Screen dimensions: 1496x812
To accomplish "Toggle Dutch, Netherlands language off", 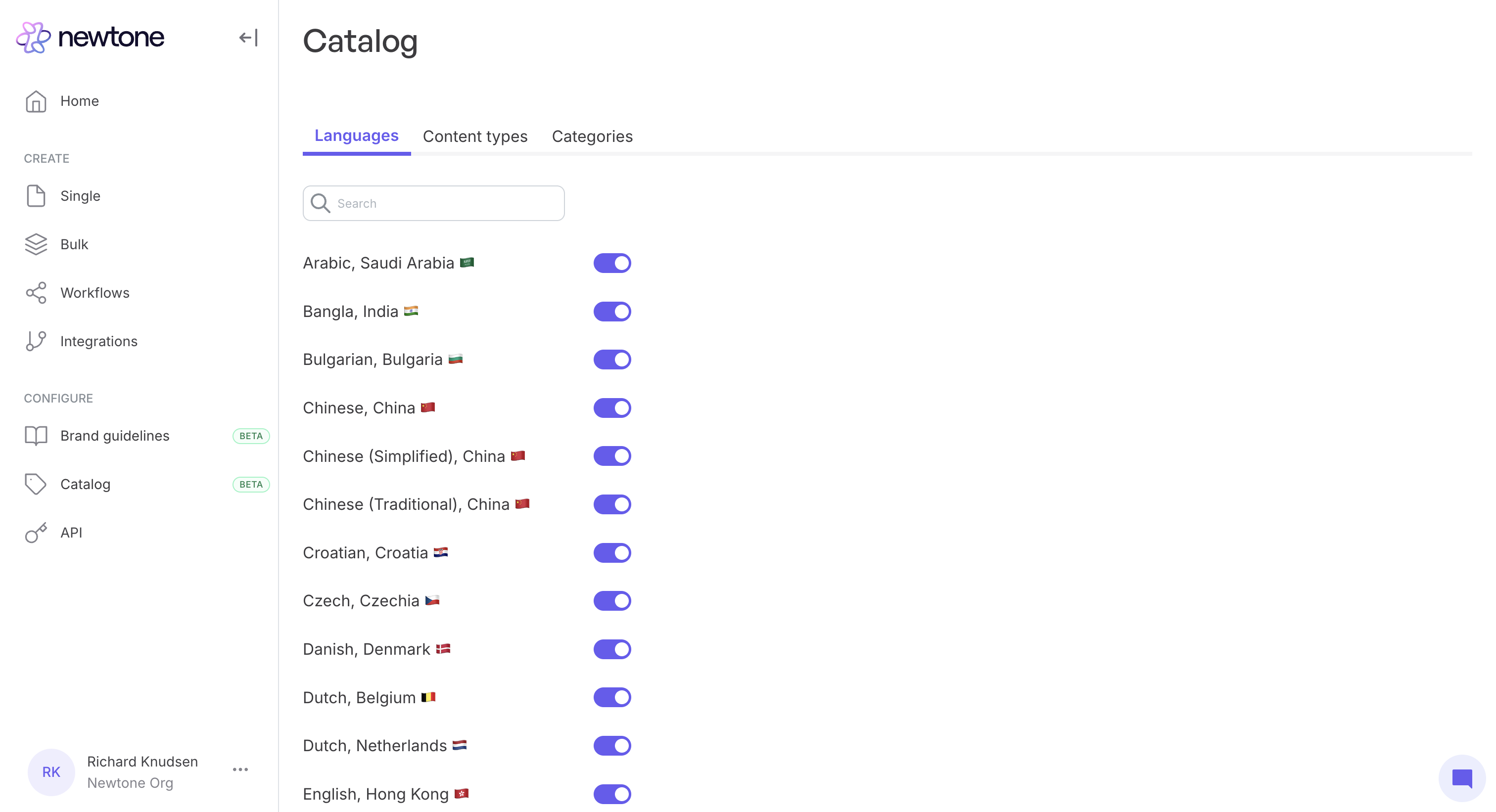I will pyautogui.click(x=612, y=745).
